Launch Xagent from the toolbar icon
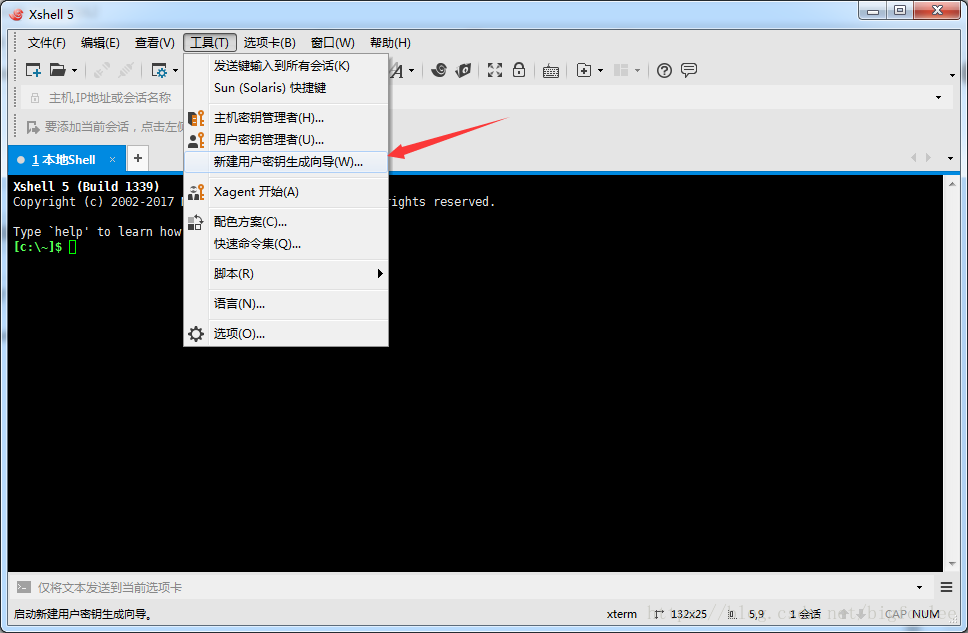Image resolution: width=968 pixels, height=633 pixels. tap(463, 70)
